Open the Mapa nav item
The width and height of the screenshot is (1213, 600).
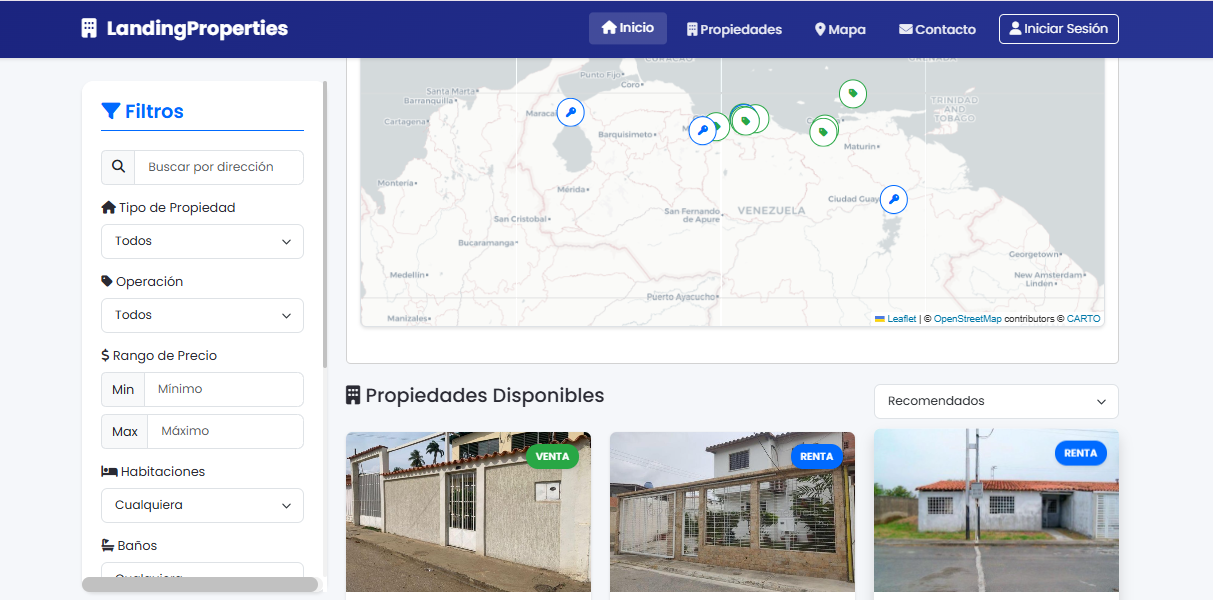click(840, 29)
